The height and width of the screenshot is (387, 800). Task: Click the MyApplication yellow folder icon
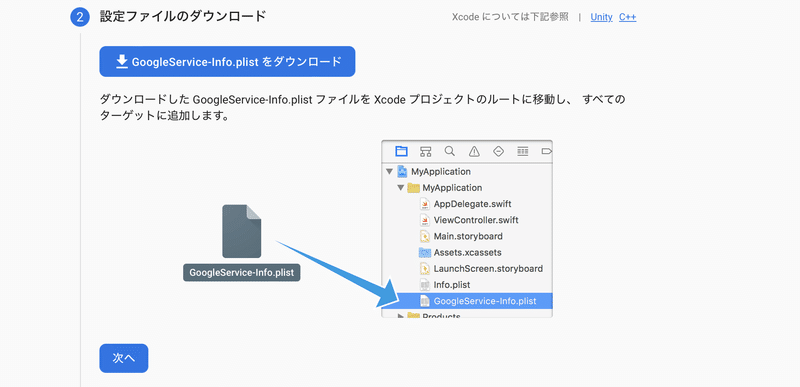coord(413,188)
